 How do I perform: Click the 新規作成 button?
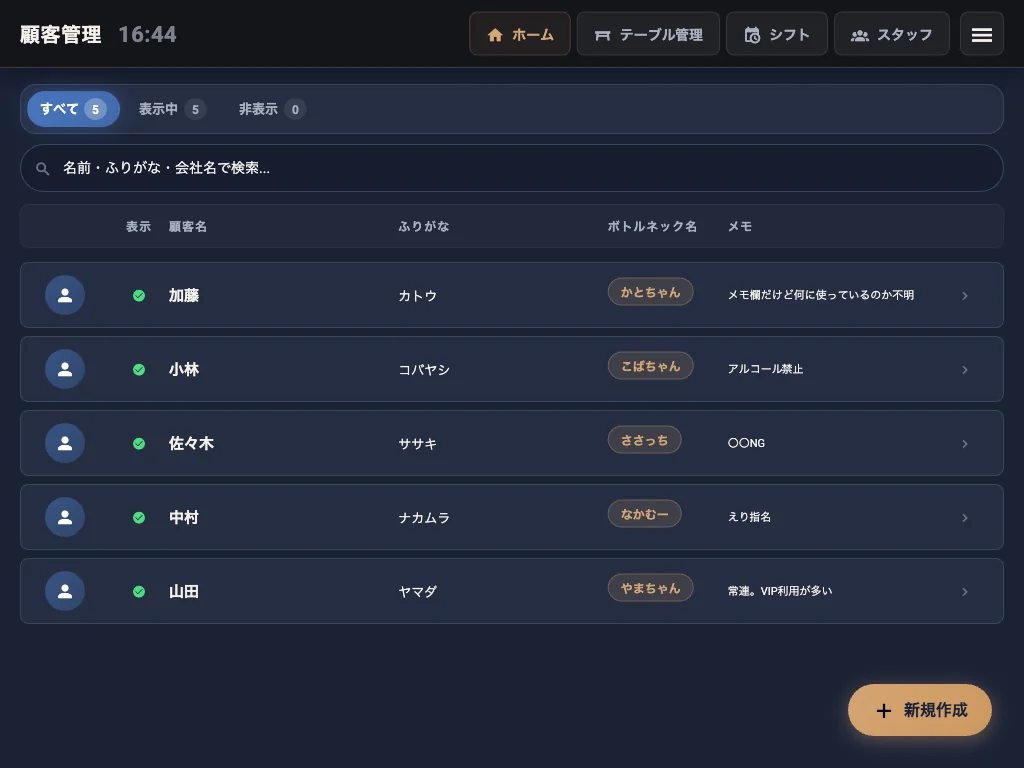pos(920,710)
